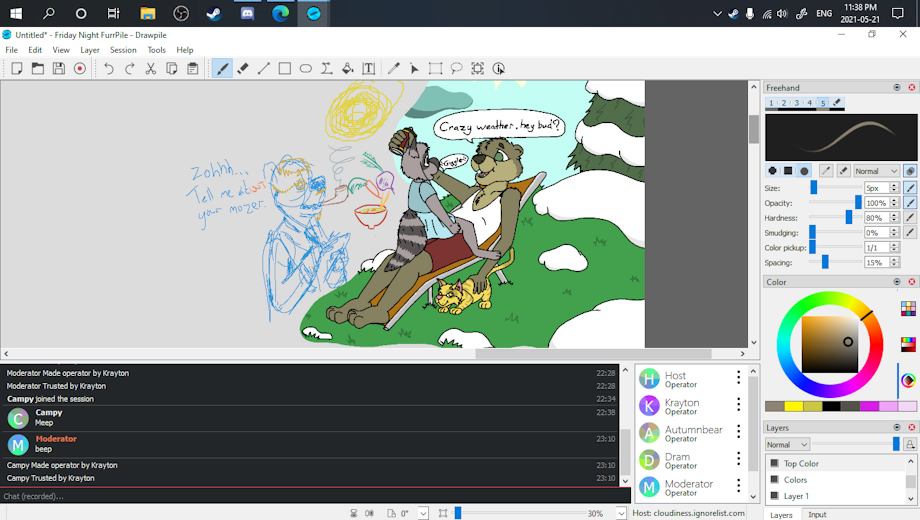
Task: Open options menu for user Krayton
Action: point(739,405)
